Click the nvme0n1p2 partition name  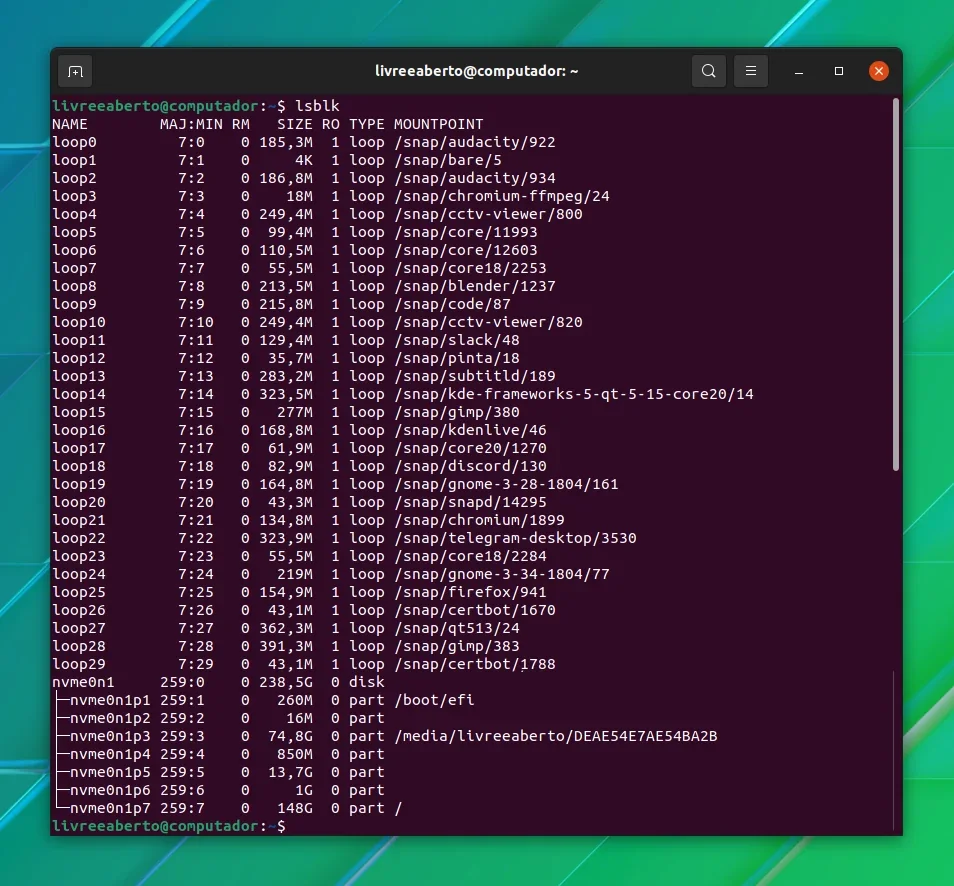coord(110,718)
